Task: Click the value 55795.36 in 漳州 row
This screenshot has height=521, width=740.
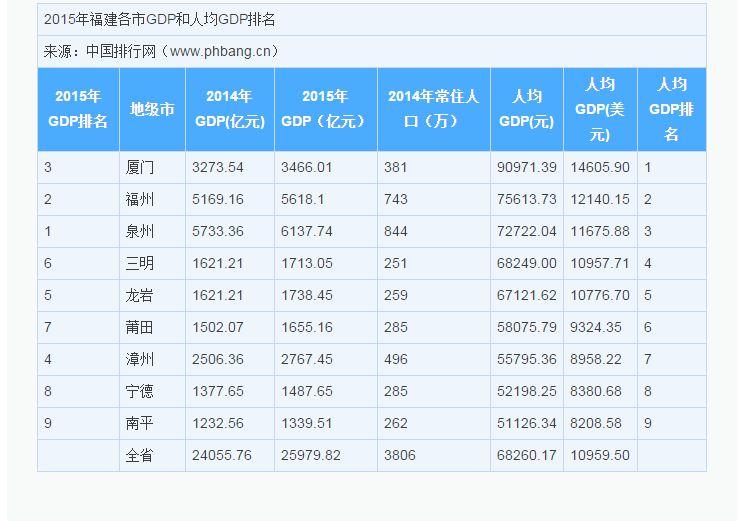Action: tap(527, 359)
